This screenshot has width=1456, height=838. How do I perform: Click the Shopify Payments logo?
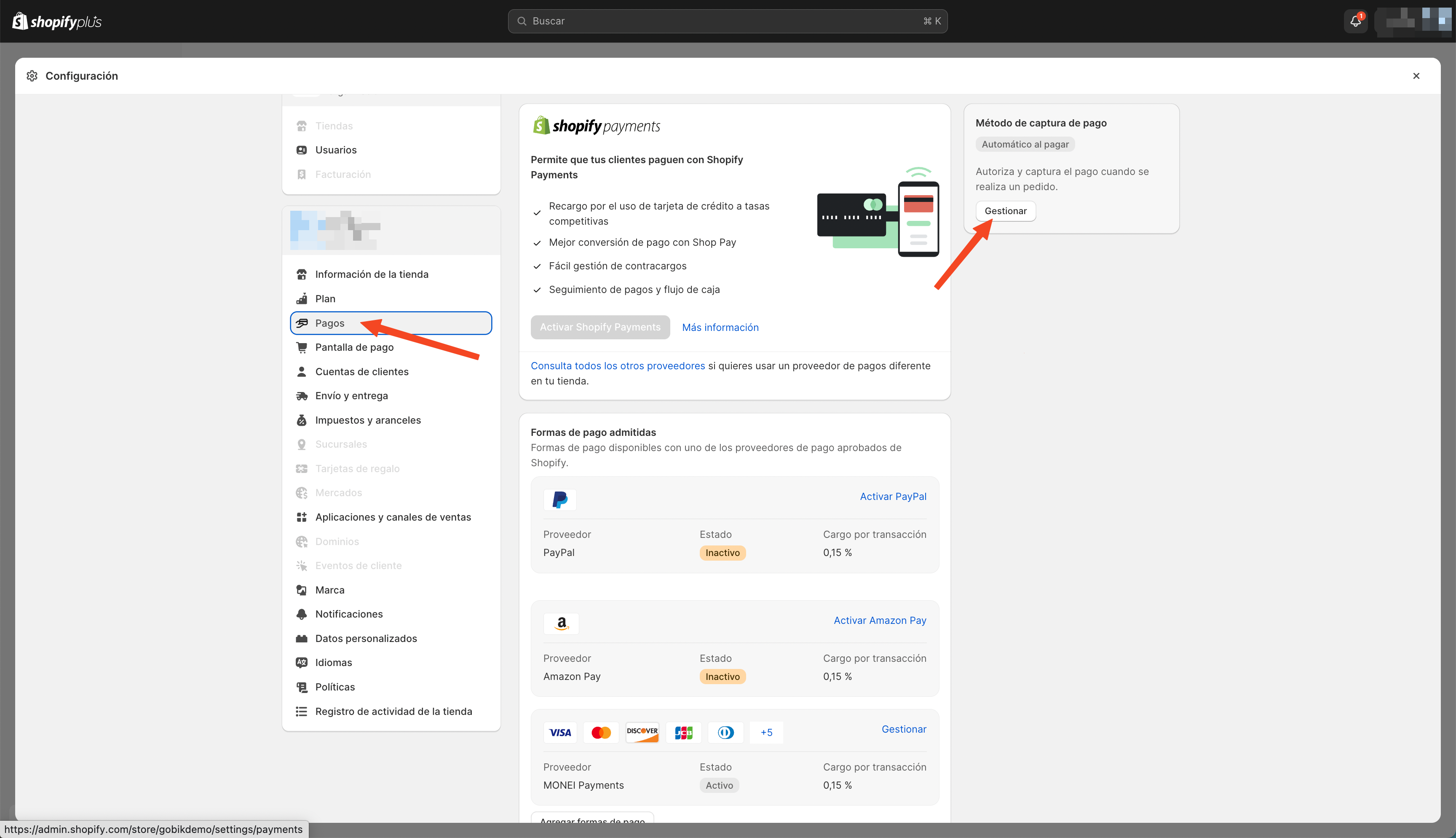(x=596, y=126)
